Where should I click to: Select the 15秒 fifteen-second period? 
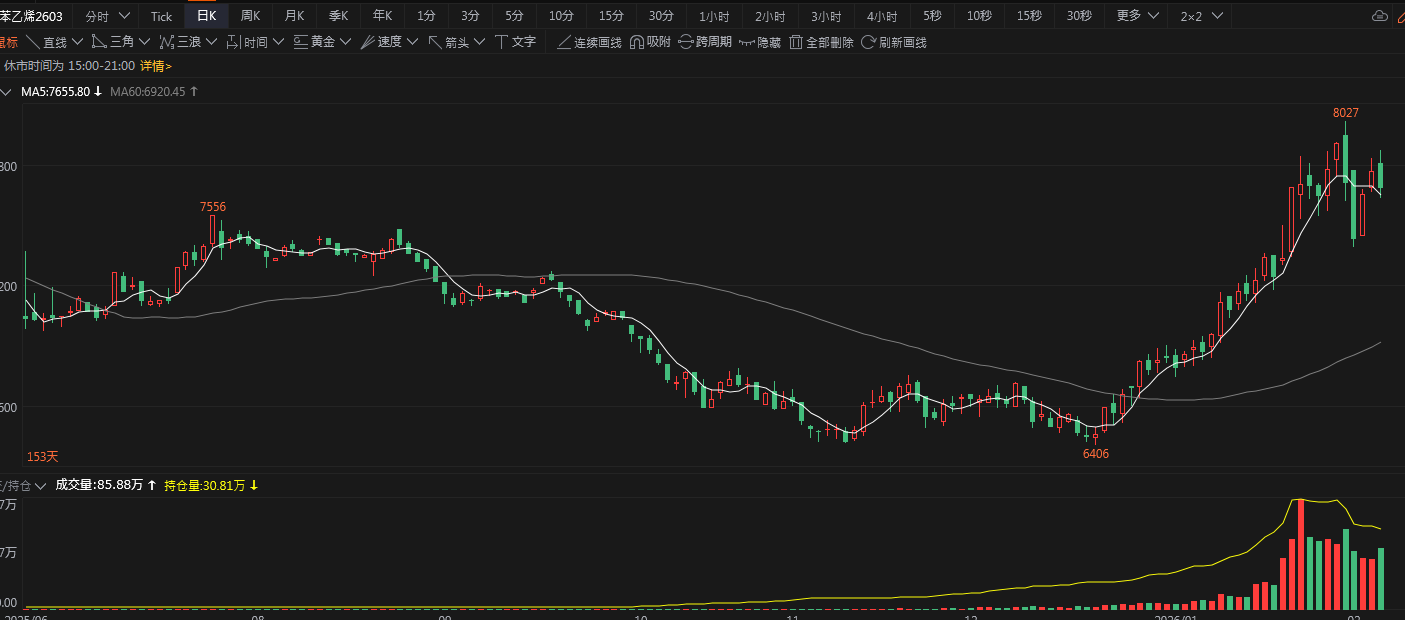coord(1030,16)
